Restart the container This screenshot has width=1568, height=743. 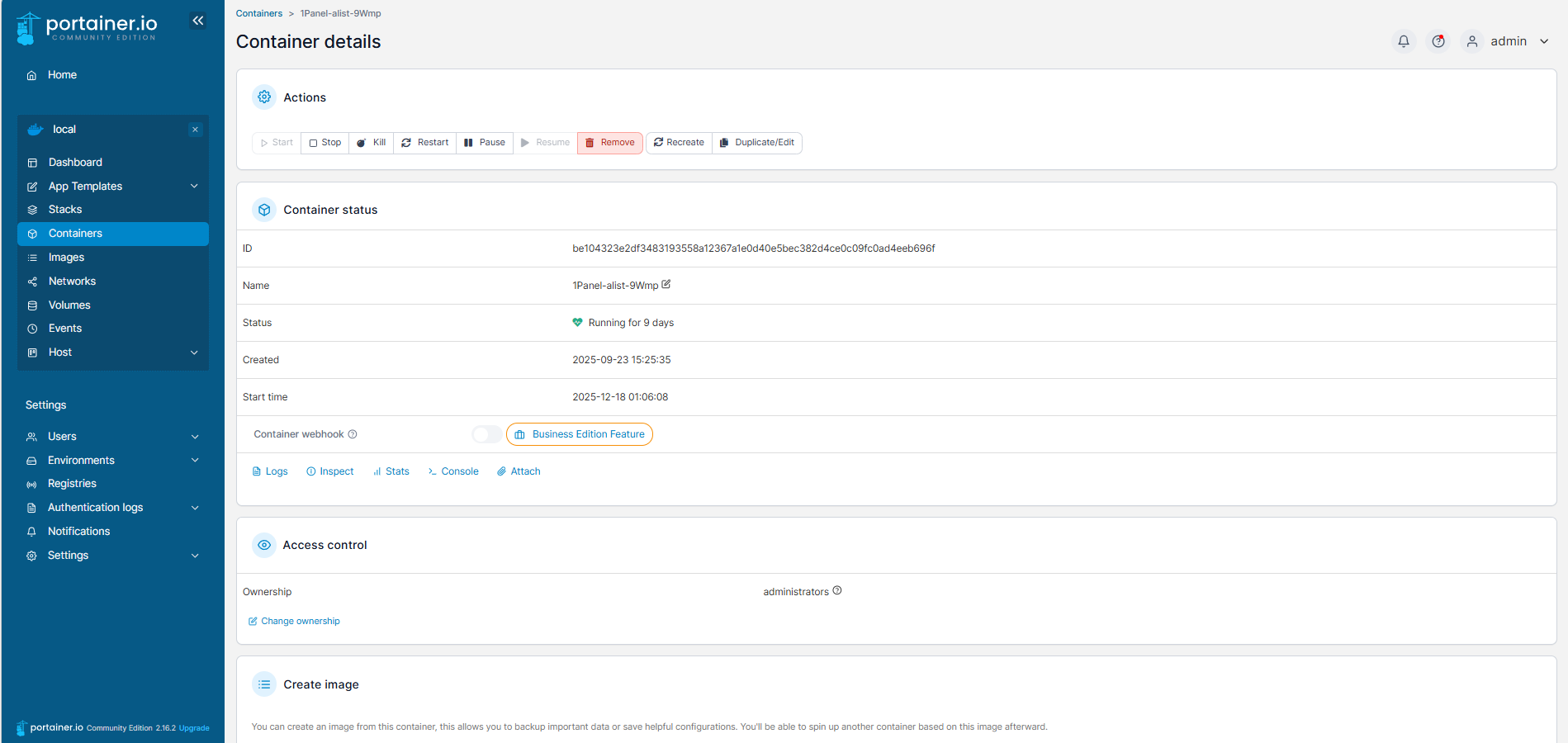point(425,143)
